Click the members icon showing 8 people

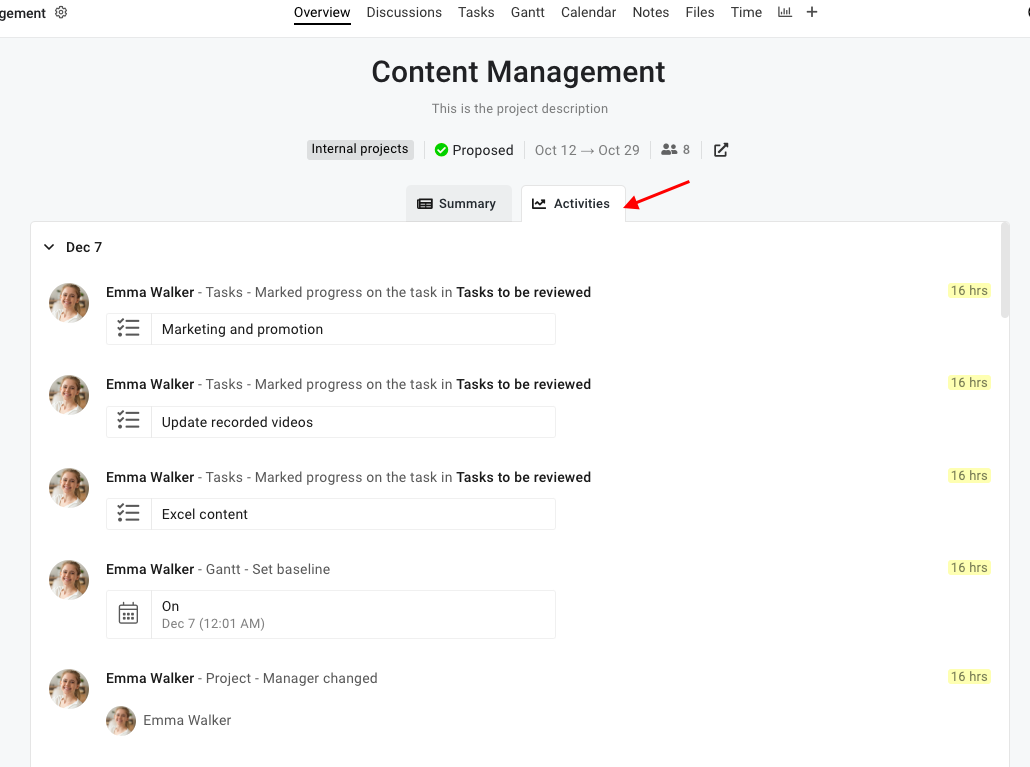click(668, 149)
